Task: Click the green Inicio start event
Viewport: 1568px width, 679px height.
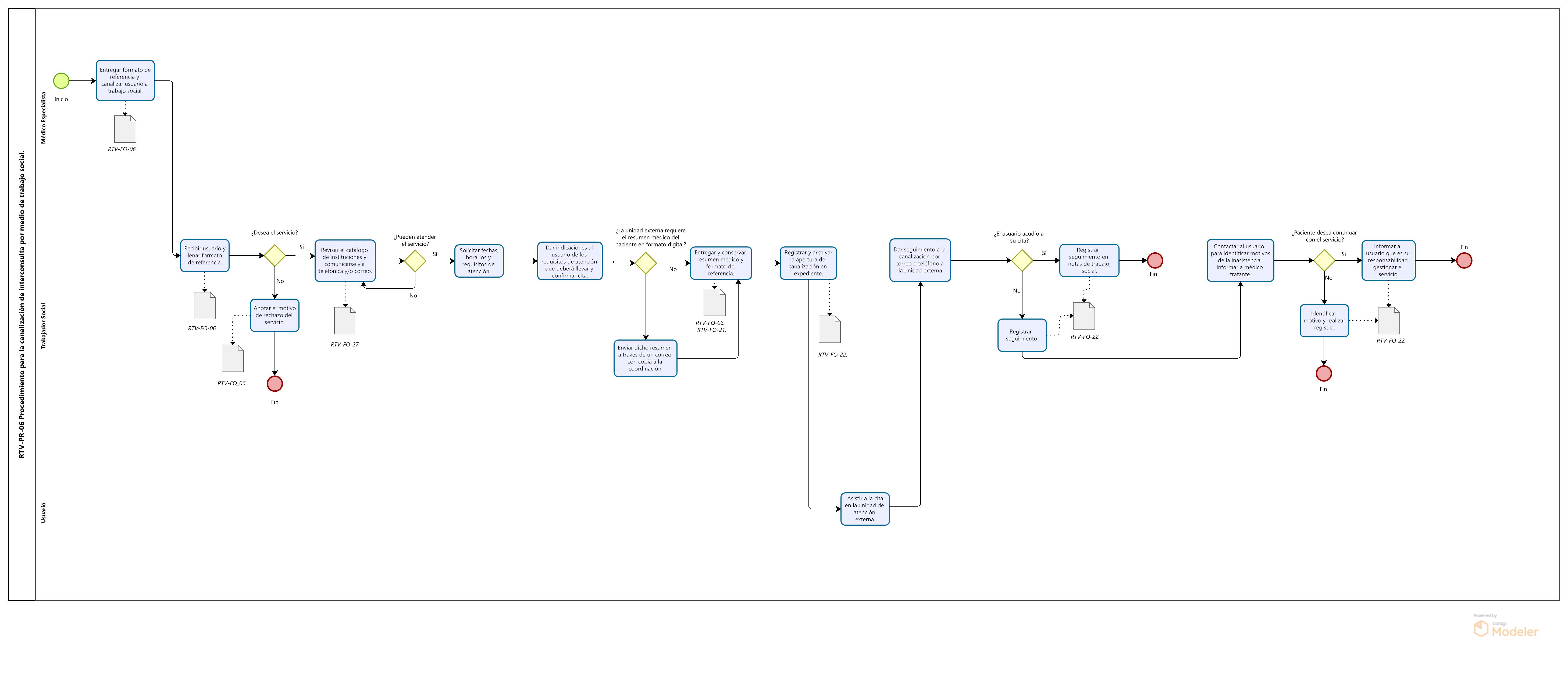Action: tap(62, 80)
